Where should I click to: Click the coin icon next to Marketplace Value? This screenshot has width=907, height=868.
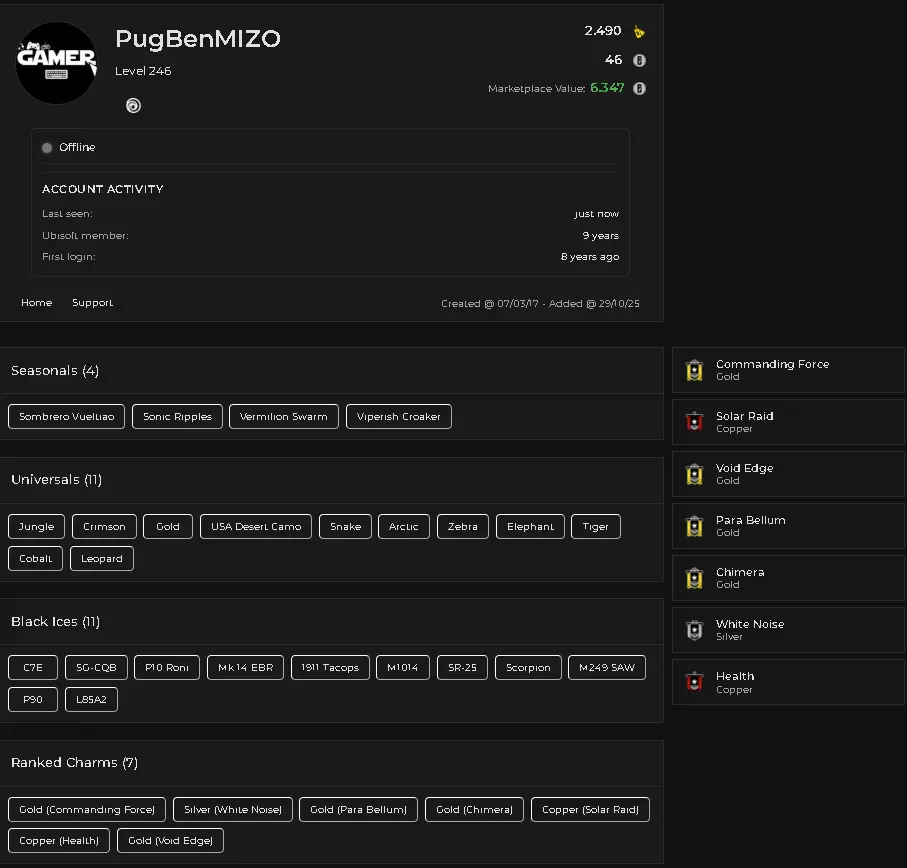pyautogui.click(x=639, y=88)
